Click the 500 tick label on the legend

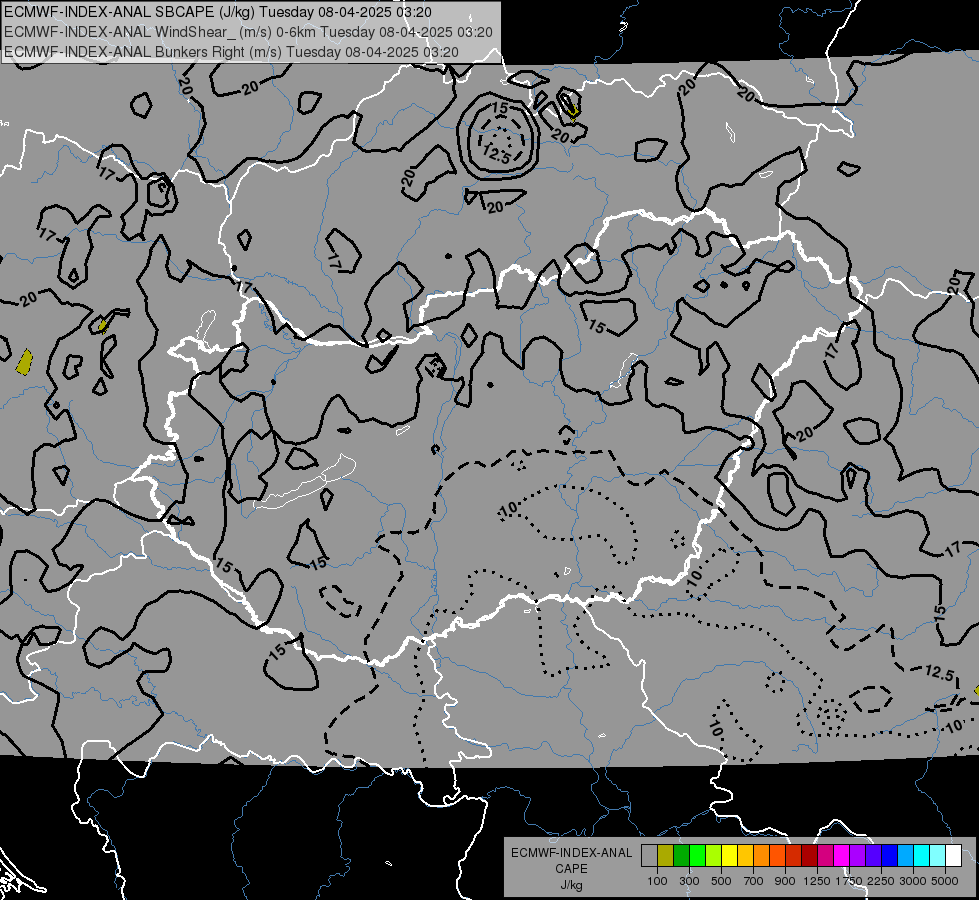tap(721, 881)
